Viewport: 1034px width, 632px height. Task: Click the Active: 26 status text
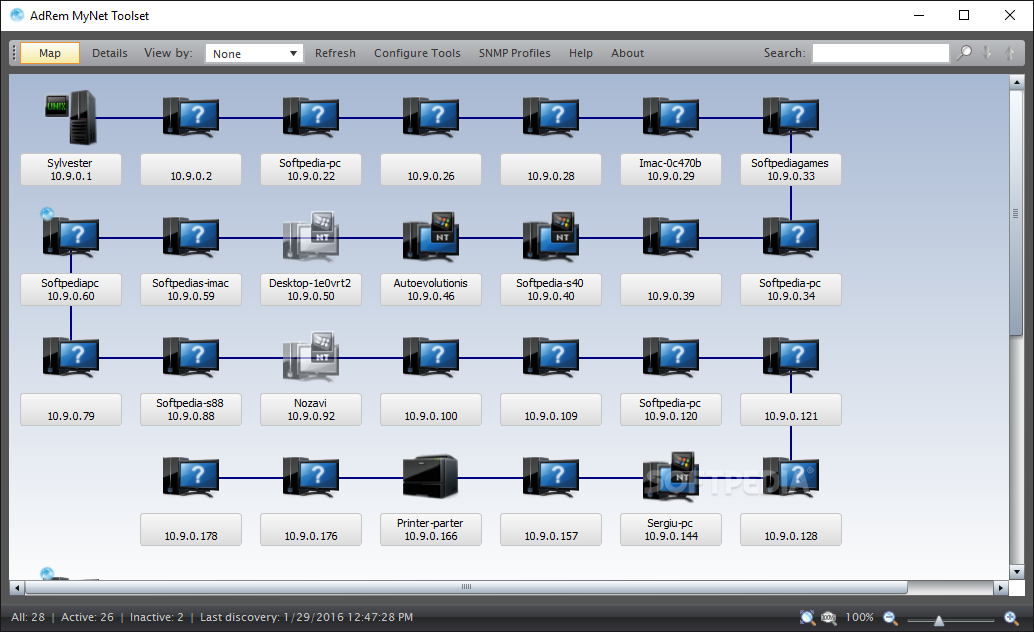(87, 617)
